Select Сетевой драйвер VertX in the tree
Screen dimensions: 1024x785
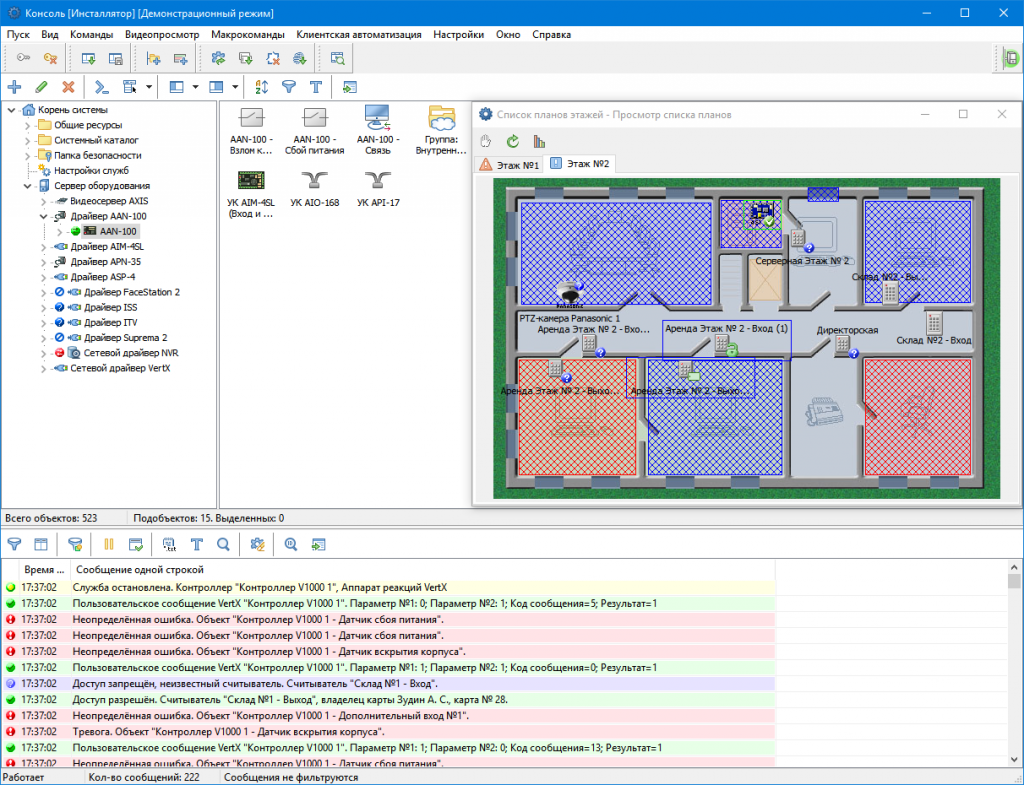(x=120, y=368)
